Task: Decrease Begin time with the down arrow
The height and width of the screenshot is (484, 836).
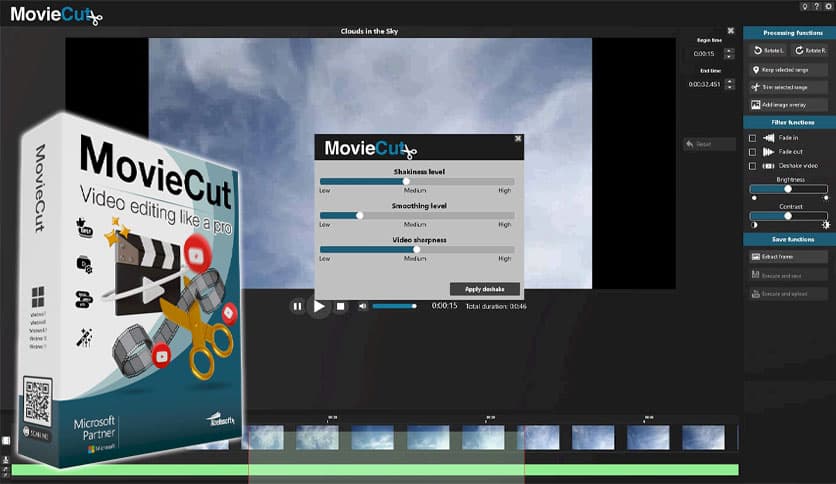Action: pyautogui.click(x=730, y=57)
